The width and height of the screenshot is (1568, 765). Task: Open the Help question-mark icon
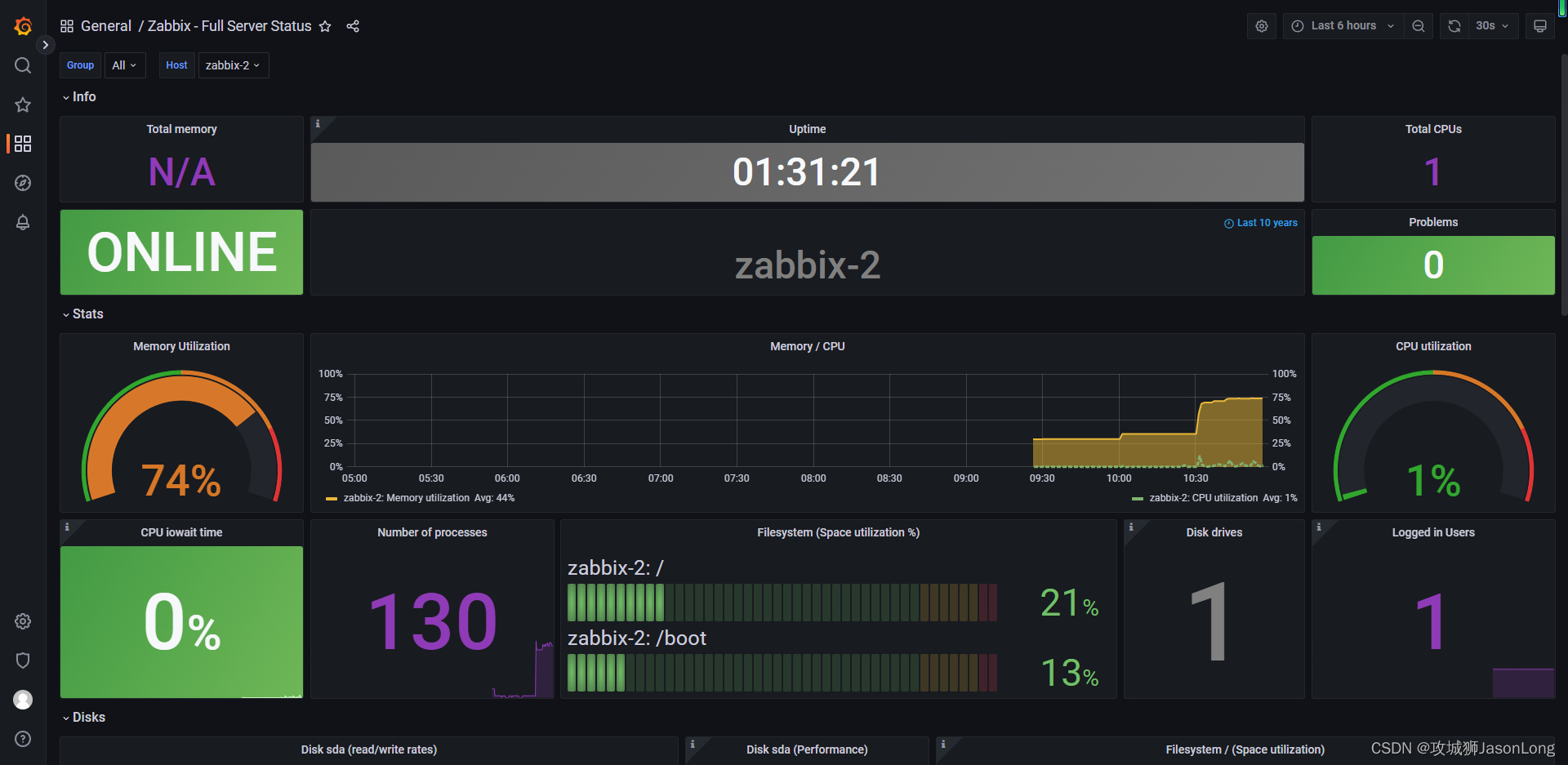point(22,739)
